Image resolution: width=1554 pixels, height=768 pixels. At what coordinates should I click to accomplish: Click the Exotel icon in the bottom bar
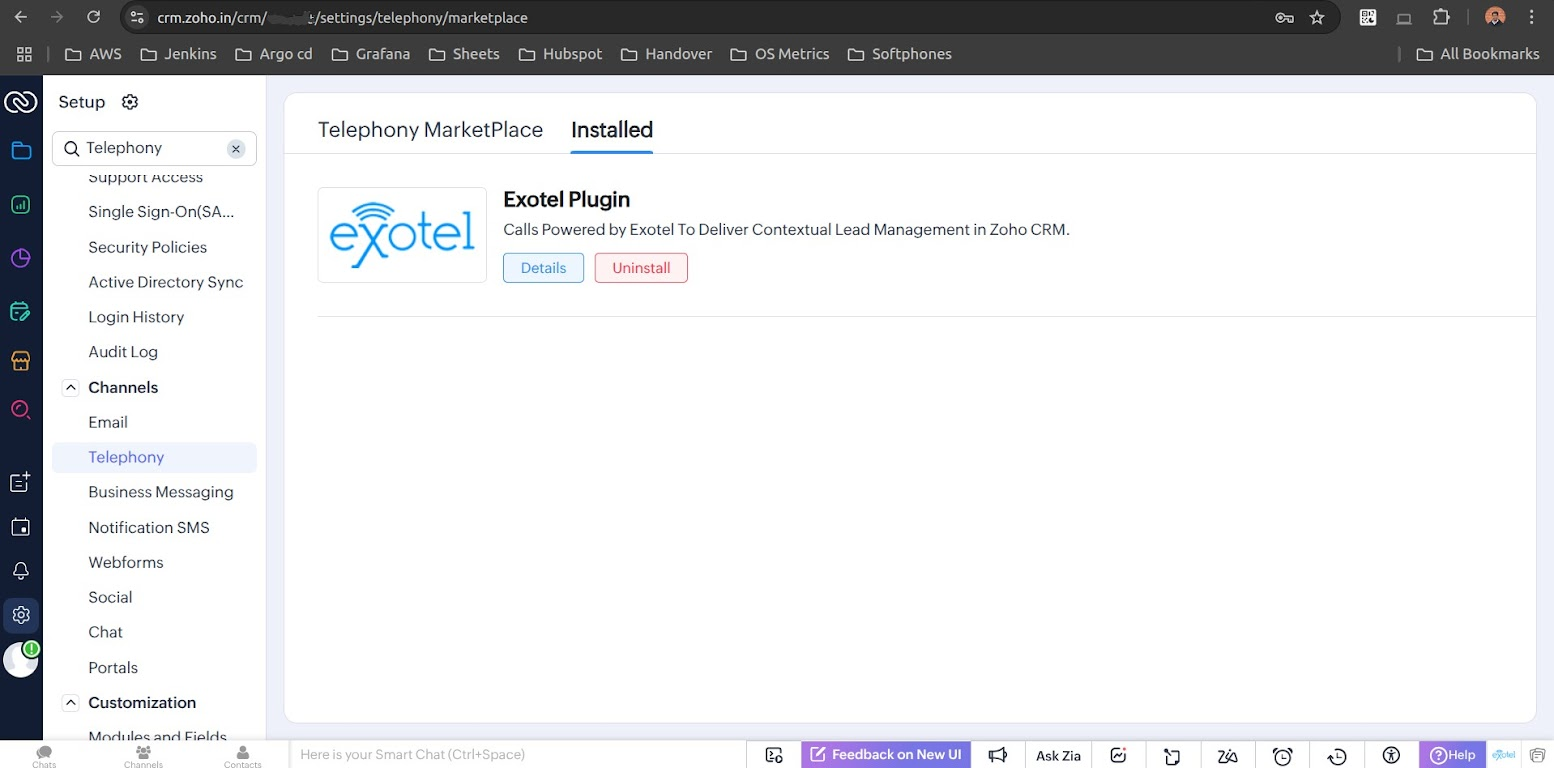(1504, 755)
